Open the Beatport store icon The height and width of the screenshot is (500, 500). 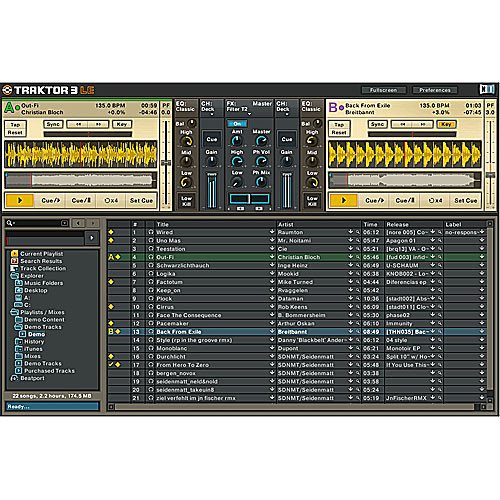14,378
